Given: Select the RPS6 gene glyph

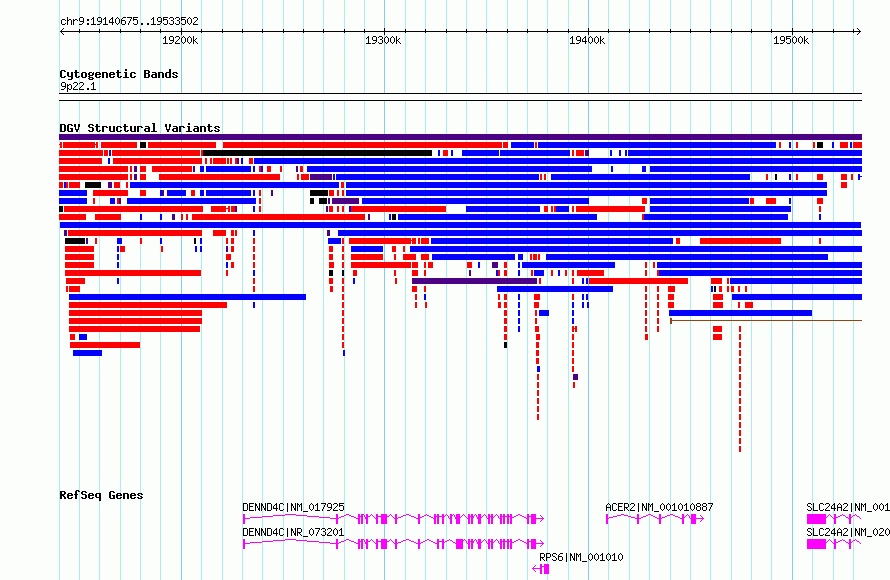Looking at the screenshot, I should coord(541,569).
